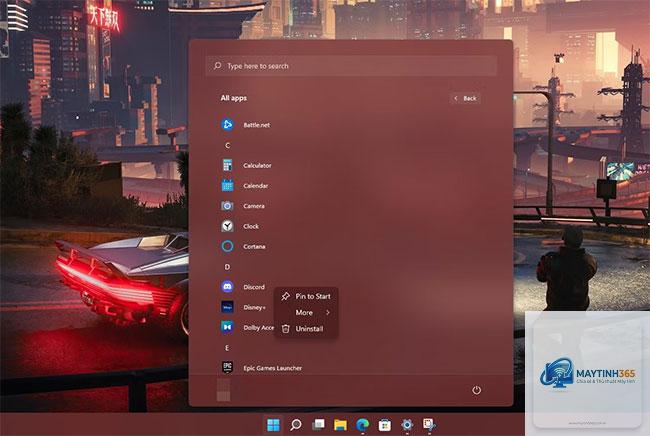Click the search magnifier in search box
This screenshot has height=436, width=650.
coord(218,65)
